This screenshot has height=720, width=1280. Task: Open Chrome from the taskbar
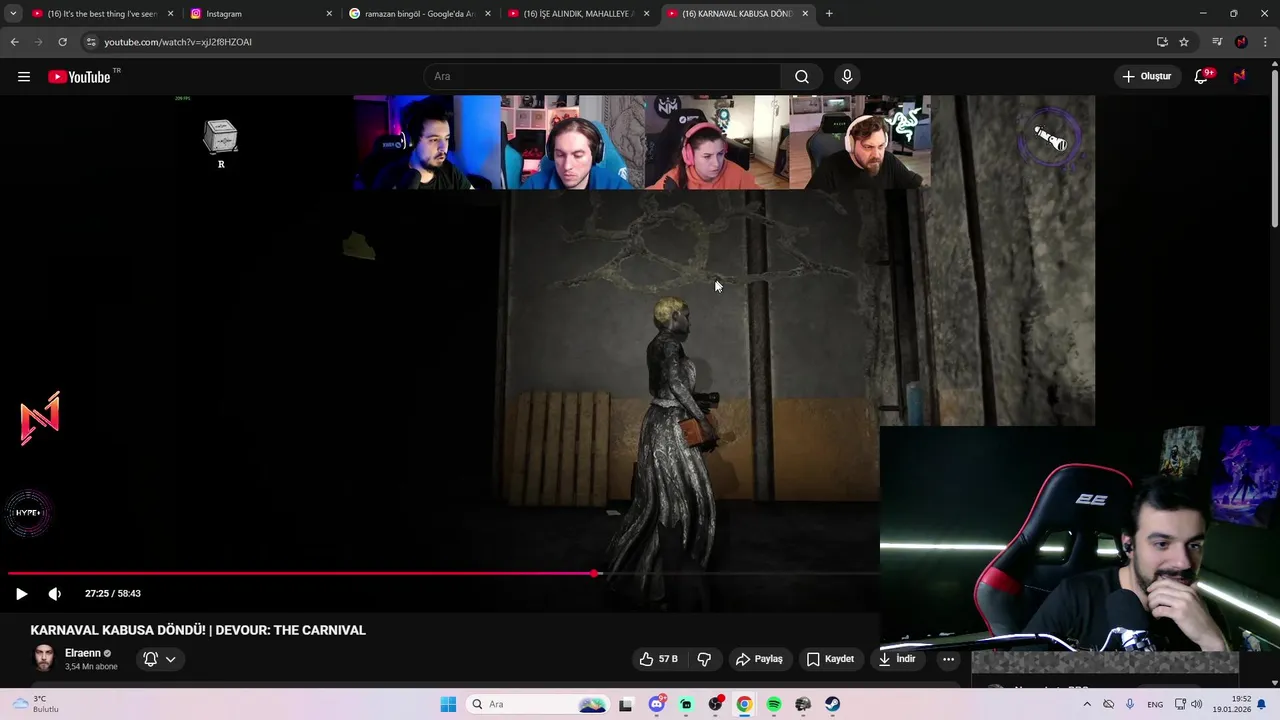[744, 704]
